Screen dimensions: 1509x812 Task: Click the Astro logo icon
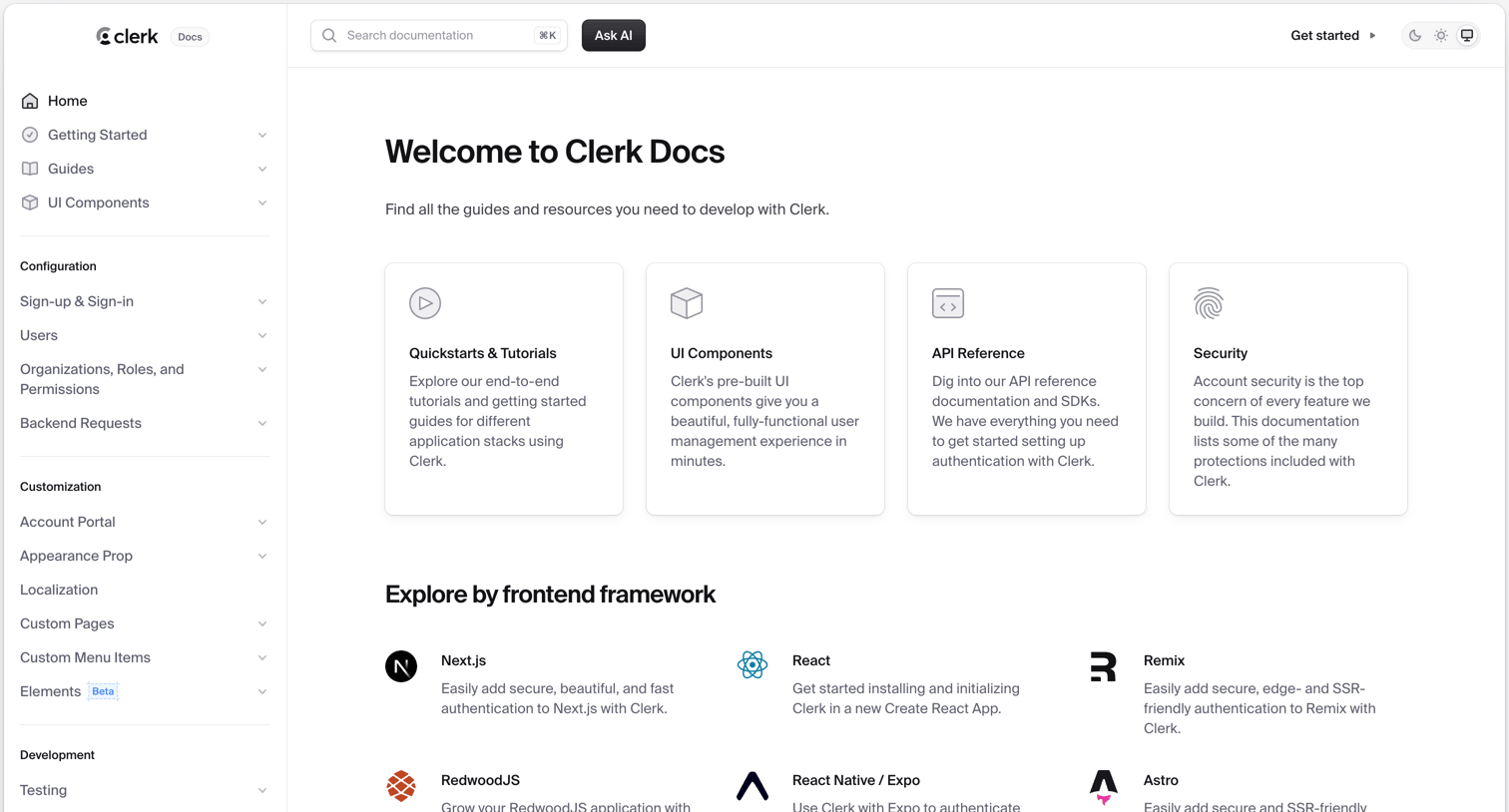[1104, 787]
